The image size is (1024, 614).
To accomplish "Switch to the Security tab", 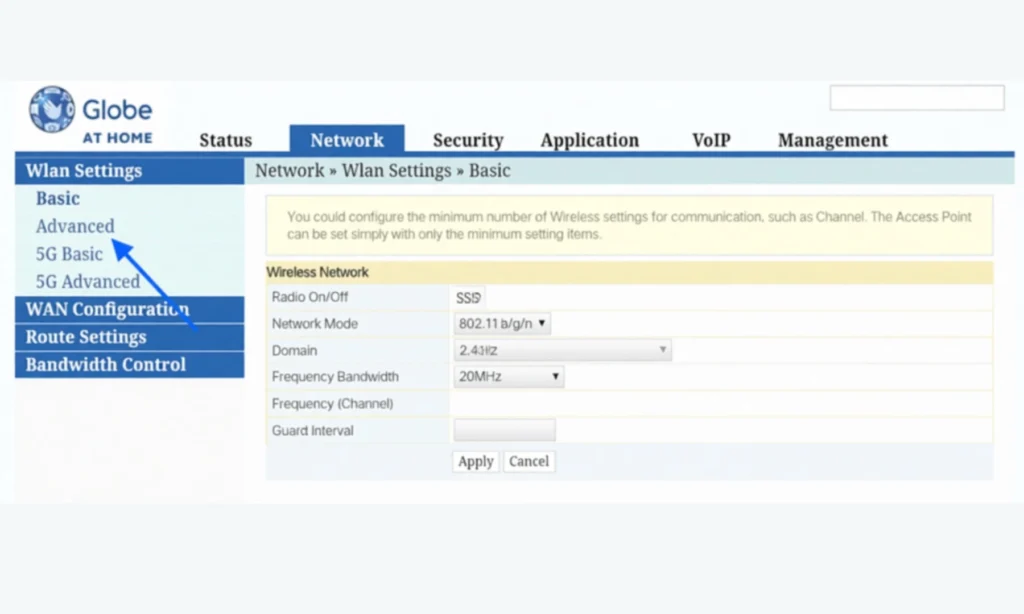I will coord(468,140).
